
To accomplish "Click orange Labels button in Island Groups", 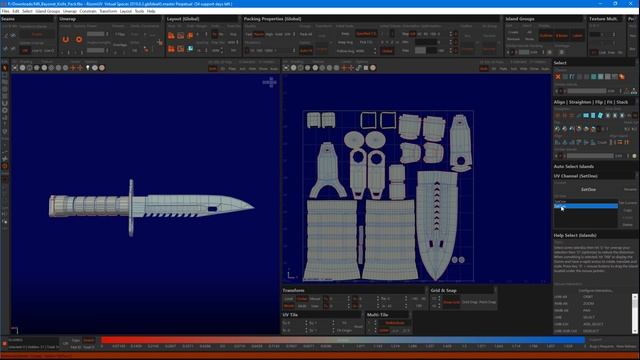I will [577, 36].
